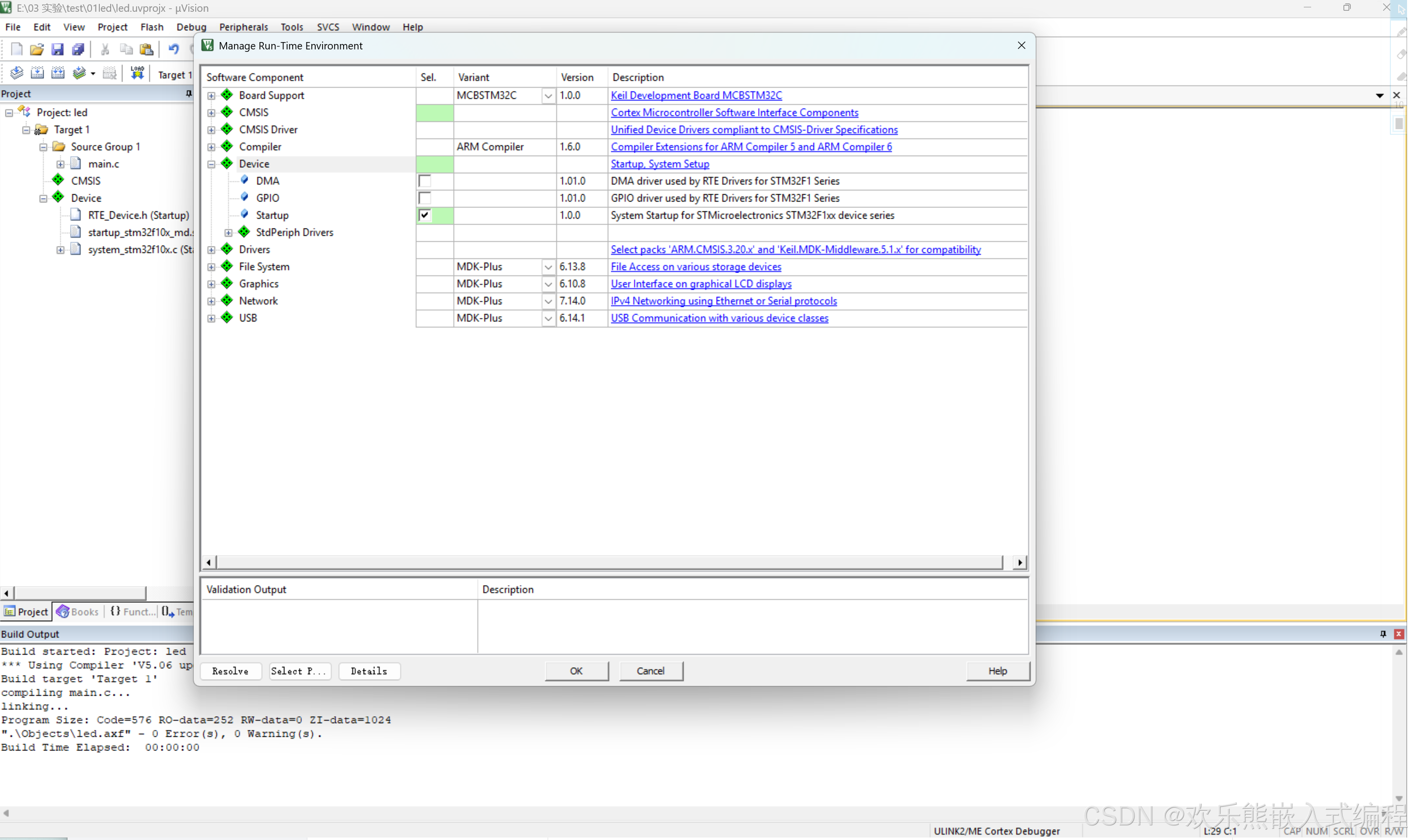Click the Open file folder icon
Image resolution: width=1410 pixels, height=840 pixels.
click(37, 49)
